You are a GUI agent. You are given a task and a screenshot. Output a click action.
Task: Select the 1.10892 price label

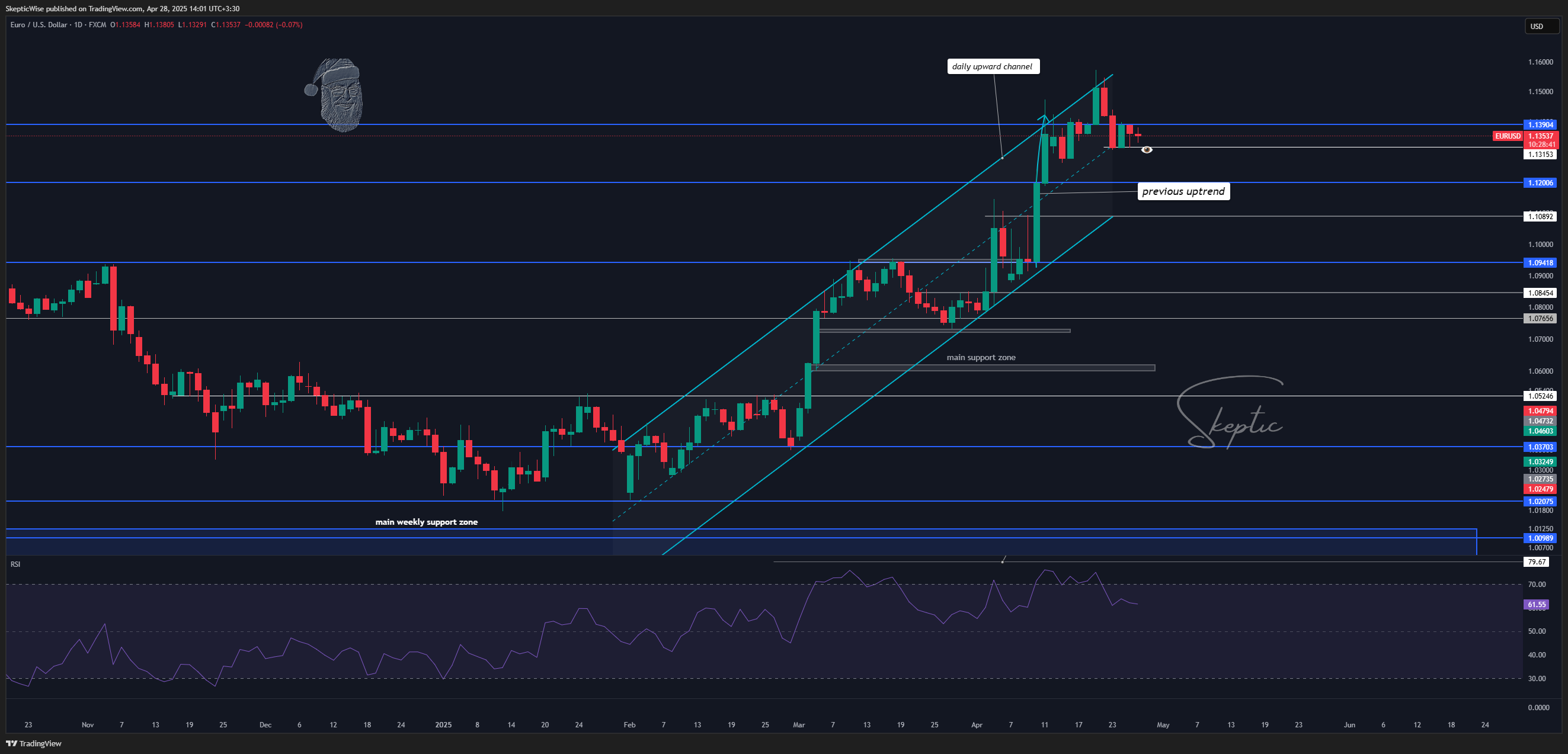click(1540, 216)
